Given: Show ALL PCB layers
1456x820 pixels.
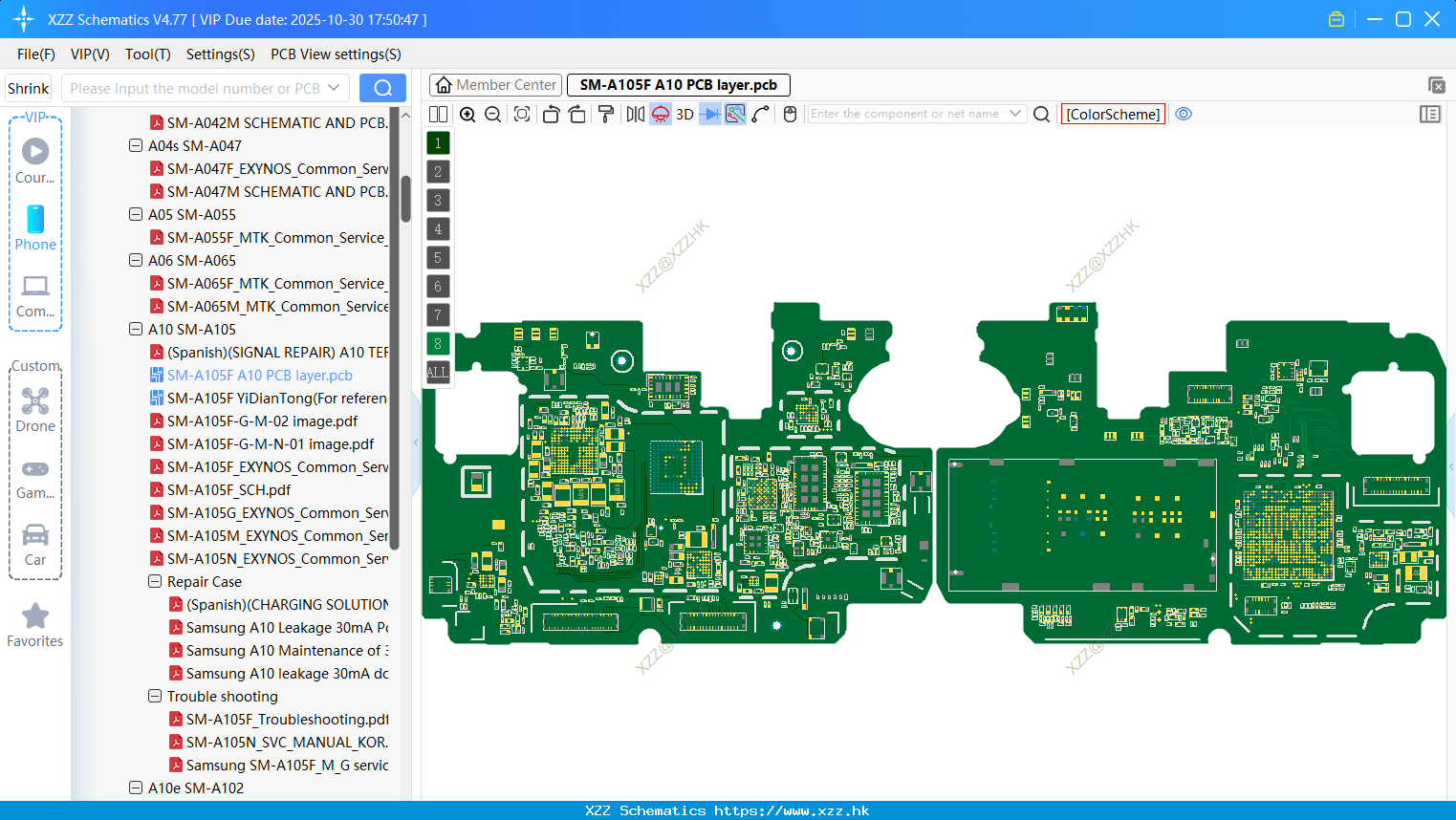Looking at the screenshot, I should (x=438, y=373).
